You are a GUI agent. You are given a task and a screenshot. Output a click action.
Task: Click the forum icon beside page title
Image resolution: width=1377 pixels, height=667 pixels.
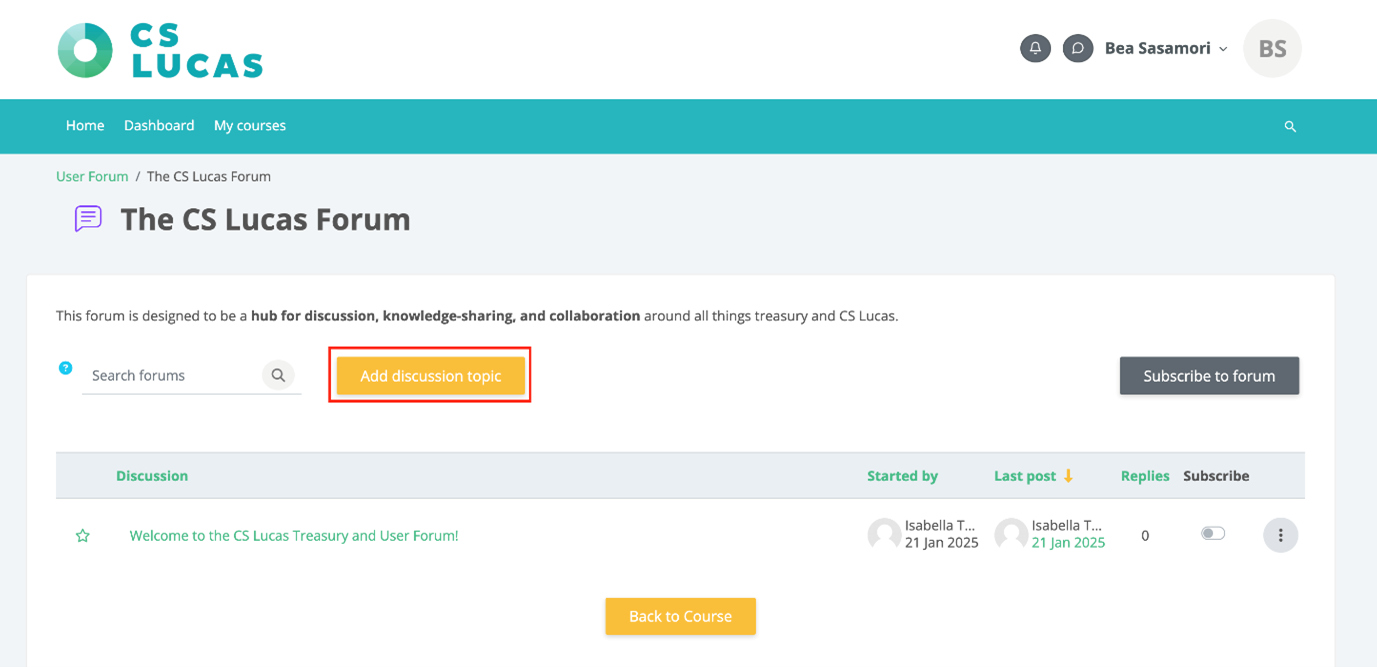click(x=88, y=218)
